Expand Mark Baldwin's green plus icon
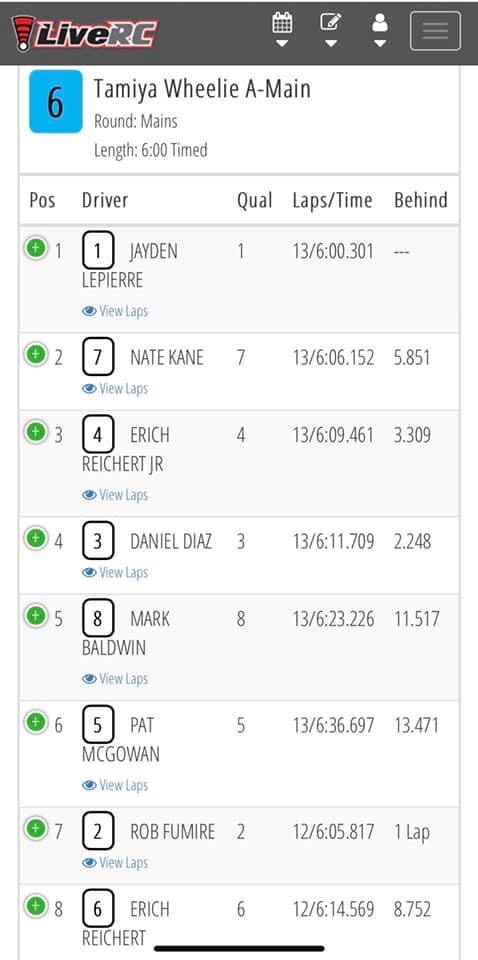478x960 pixels. [x=35, y=615]
